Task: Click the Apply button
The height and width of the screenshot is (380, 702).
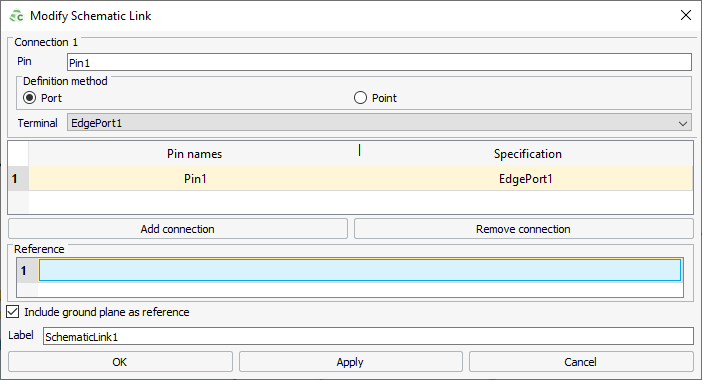Action: (x=351, y=362)
